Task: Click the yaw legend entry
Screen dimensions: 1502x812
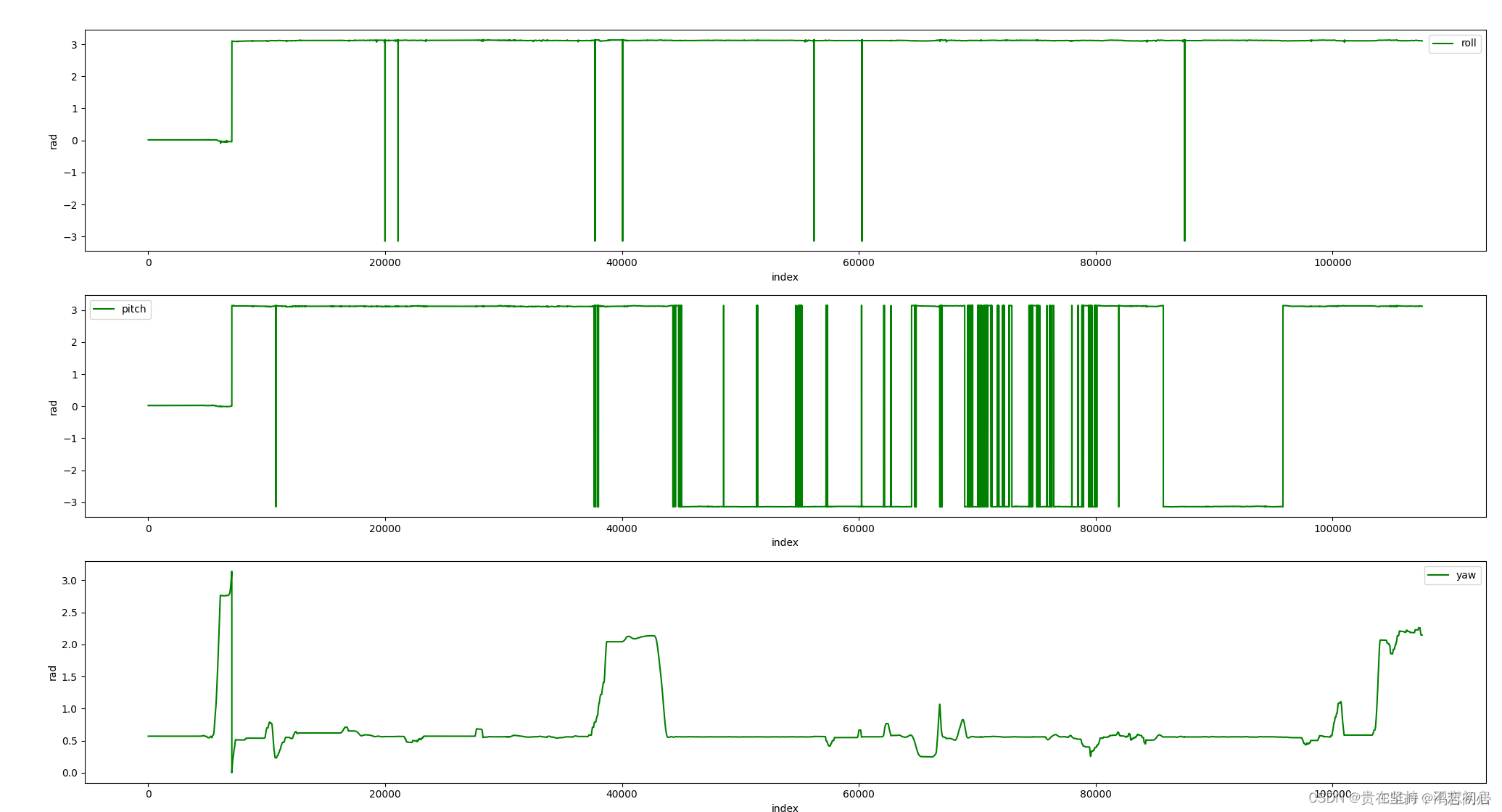Action: [1453, 576]
